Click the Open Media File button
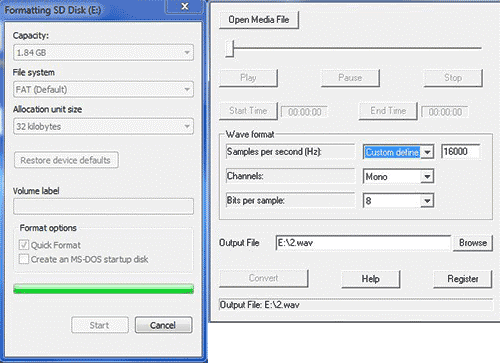 259,20
